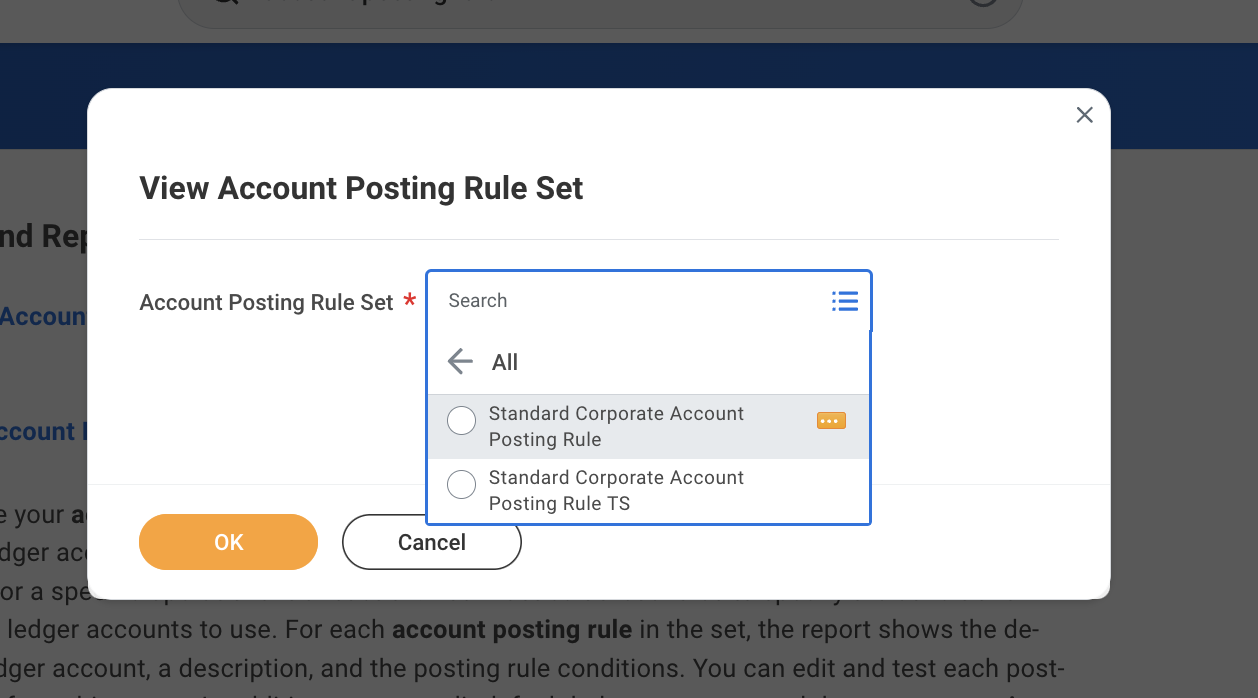Open the upper blue Account link behind dialog
1258x698 pixels.
tap(43, 317)
